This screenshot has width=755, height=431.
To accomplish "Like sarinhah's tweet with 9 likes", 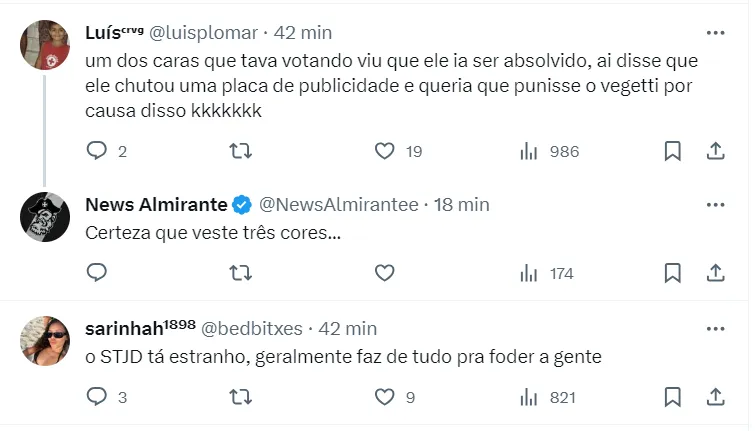I will click(385, 397).
